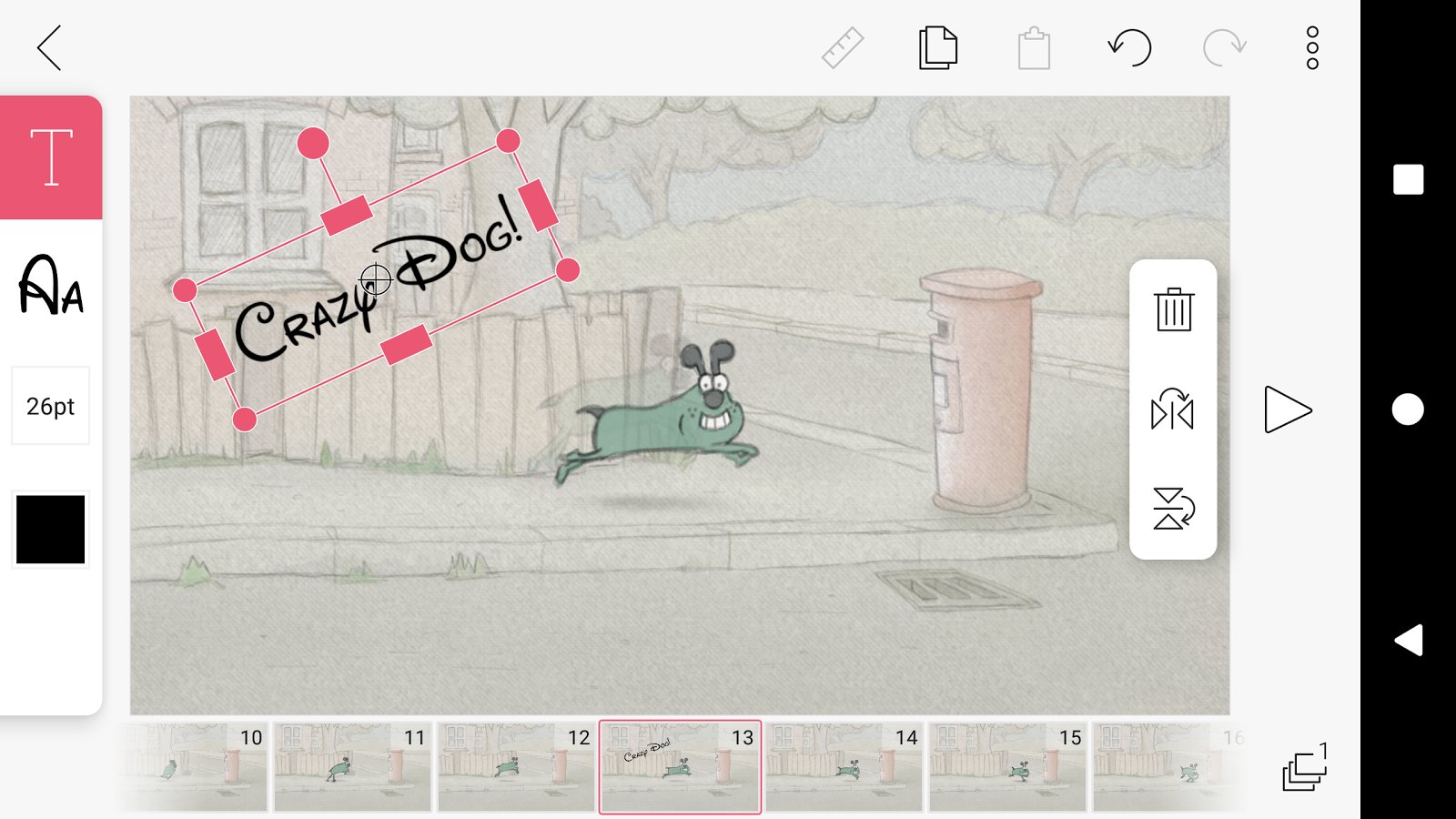The image size is (1456, 819).
Task: Select frame 14 thumbnail
Action: click(844, 766)
